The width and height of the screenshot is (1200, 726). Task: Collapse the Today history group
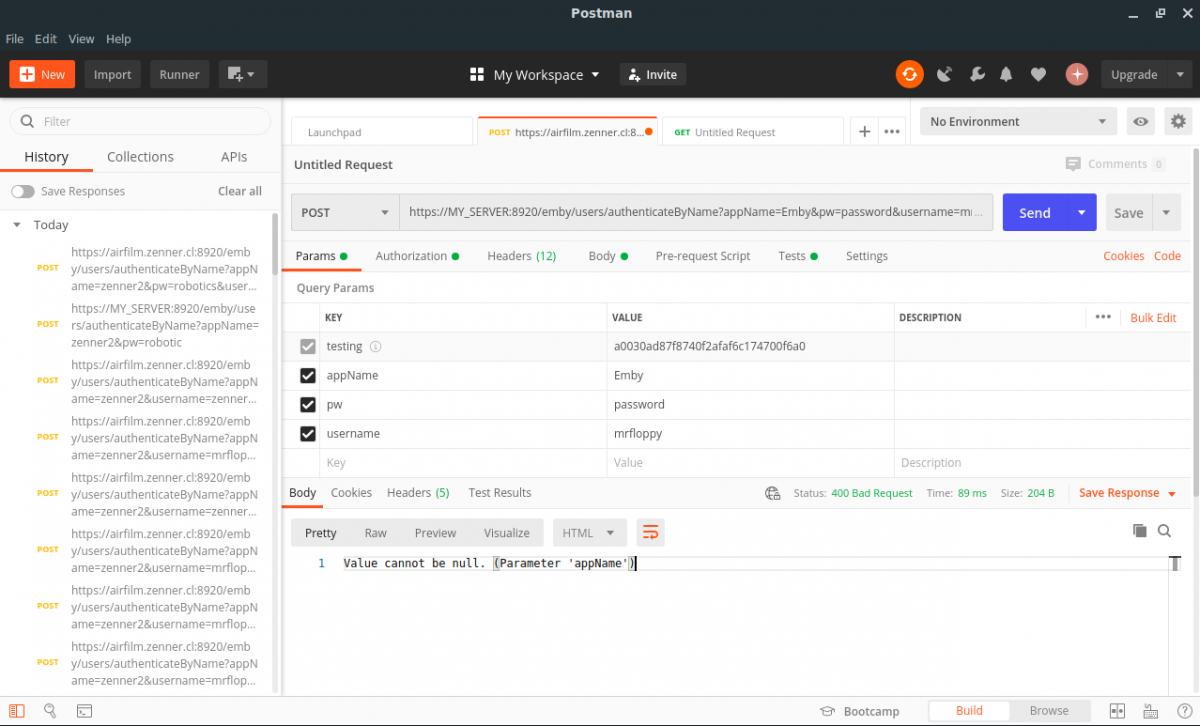[x=16, y=225]
